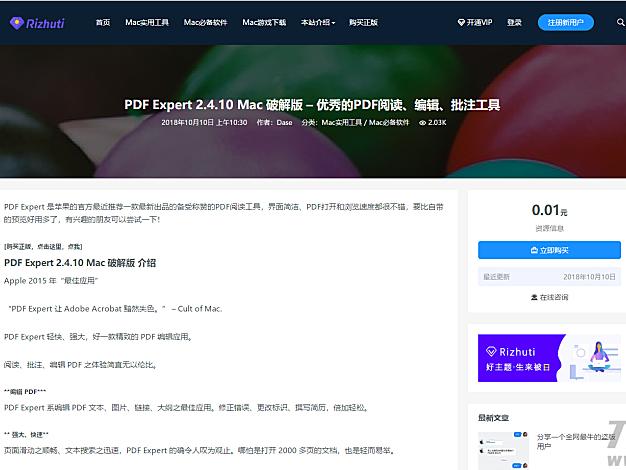Open the 购买正版 menu item
626x470 pixels.
tap(363, 22)
